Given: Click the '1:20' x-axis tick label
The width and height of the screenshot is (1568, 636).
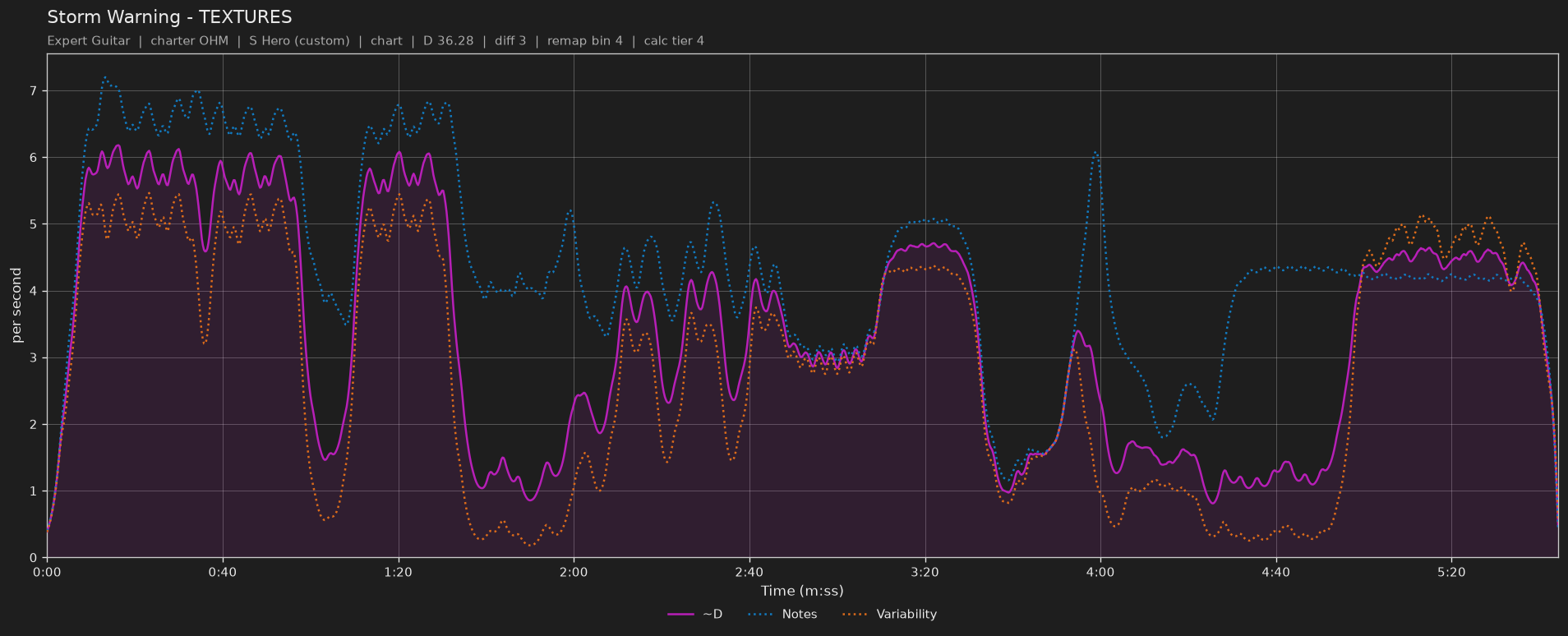Looking at the screenshot, I should click(399, 573).
